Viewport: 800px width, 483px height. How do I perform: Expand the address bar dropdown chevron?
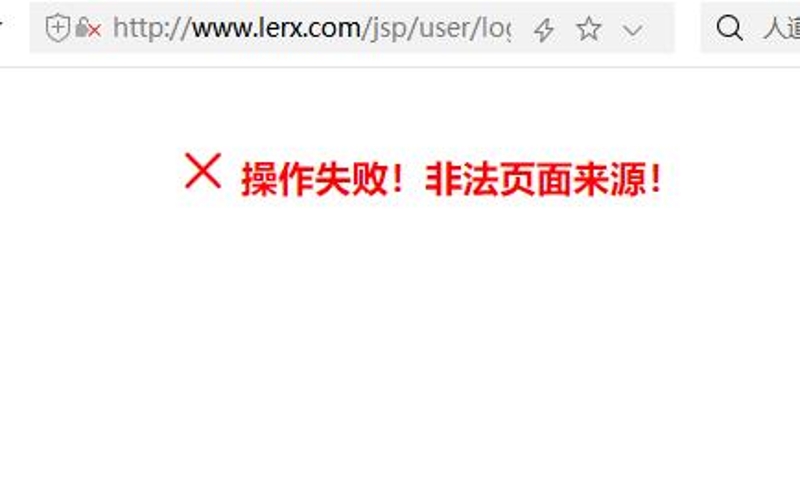point(633,31)
